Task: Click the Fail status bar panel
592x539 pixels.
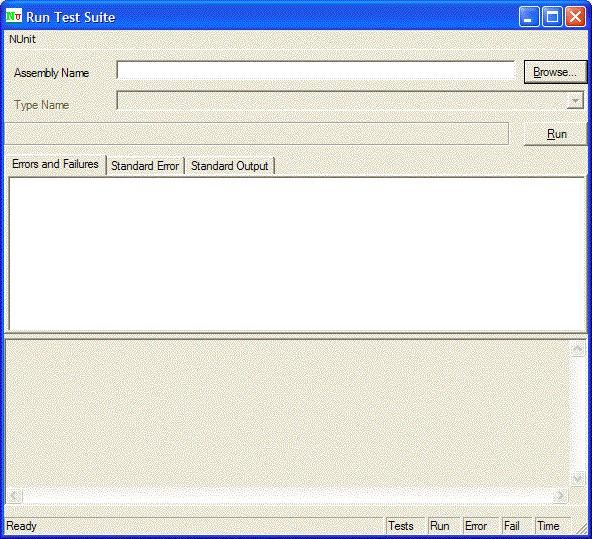Action: (516, 526)
